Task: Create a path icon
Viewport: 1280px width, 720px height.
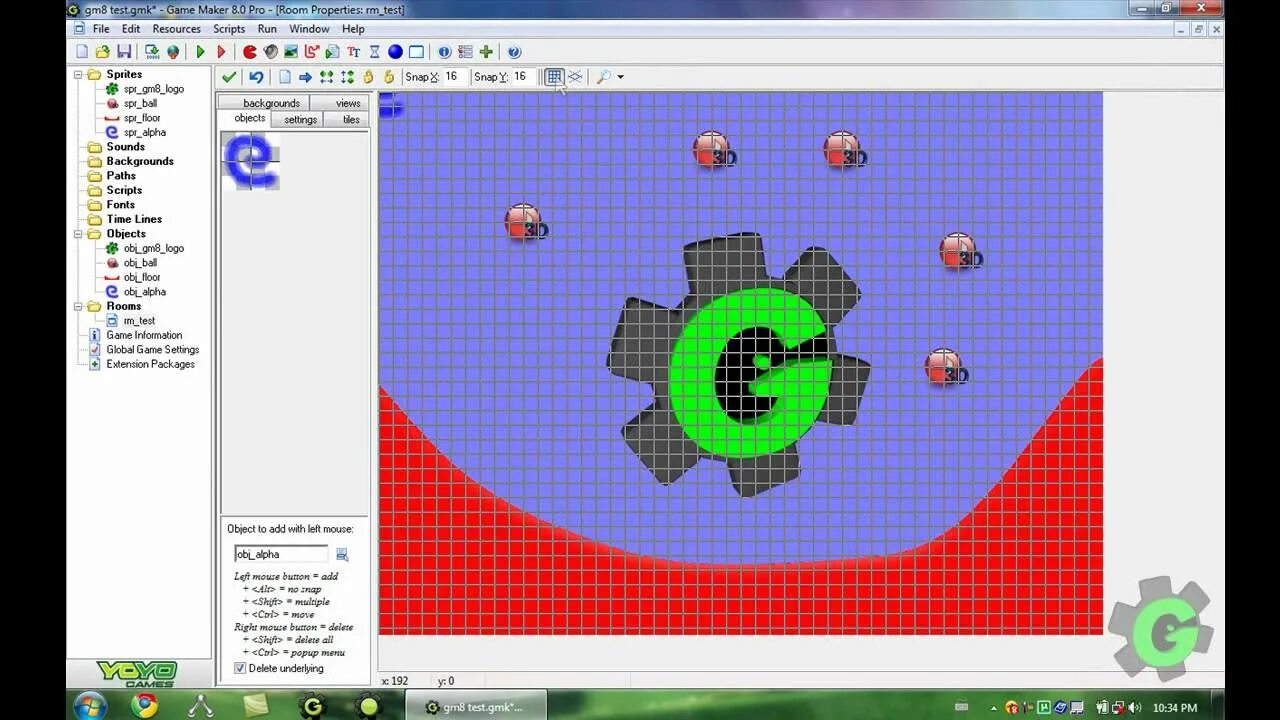Action: pyautogui.click(x=312, y=52)
